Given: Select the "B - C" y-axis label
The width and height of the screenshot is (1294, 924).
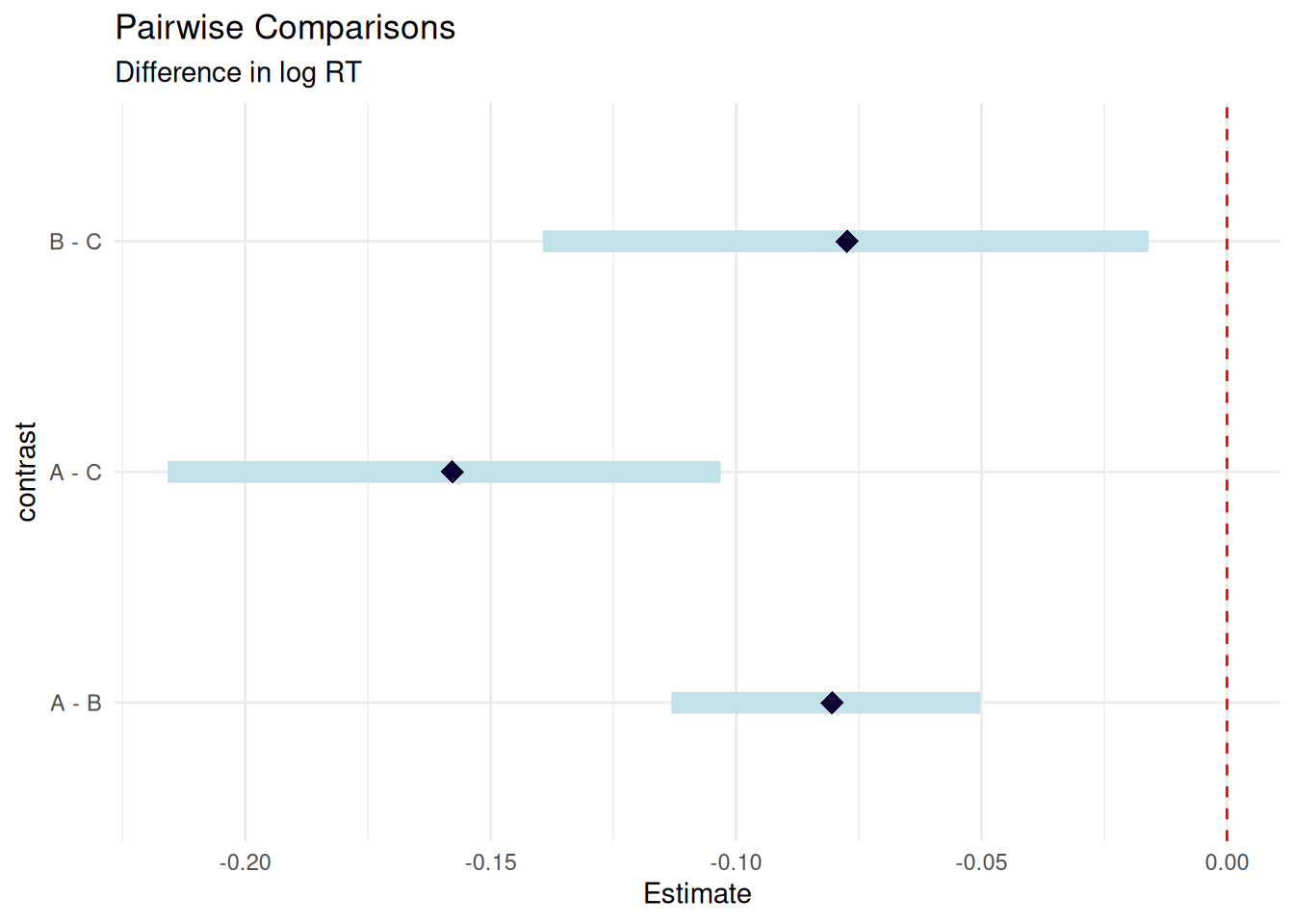Looking at the screenshot, I should point(75,242).
